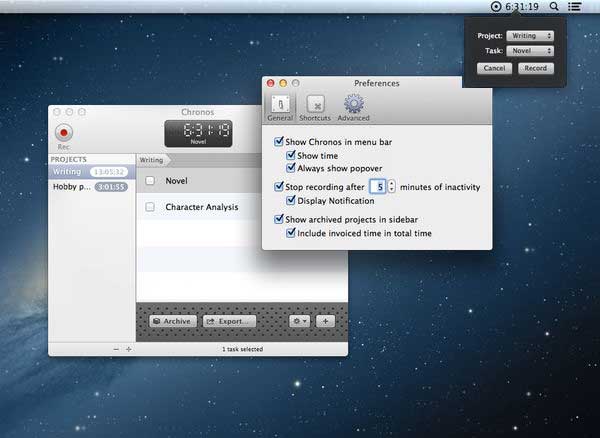Image resolution: width=600 pixels, height=438 pixels.
Task: Click the 3:01:55 time badge
Action: click(111, 187)
